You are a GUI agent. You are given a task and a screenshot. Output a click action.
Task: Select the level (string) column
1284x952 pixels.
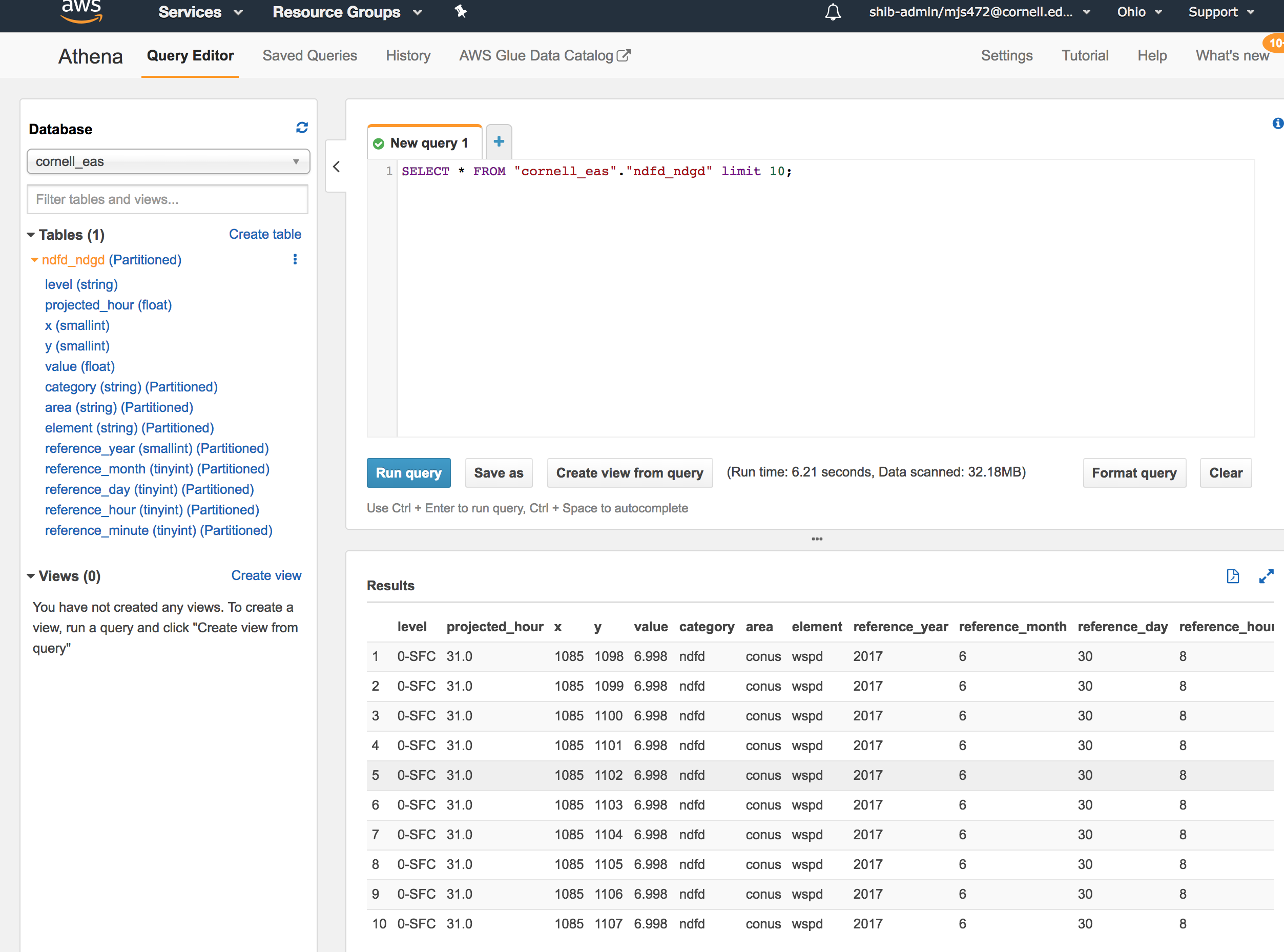[x=81, y=284]
